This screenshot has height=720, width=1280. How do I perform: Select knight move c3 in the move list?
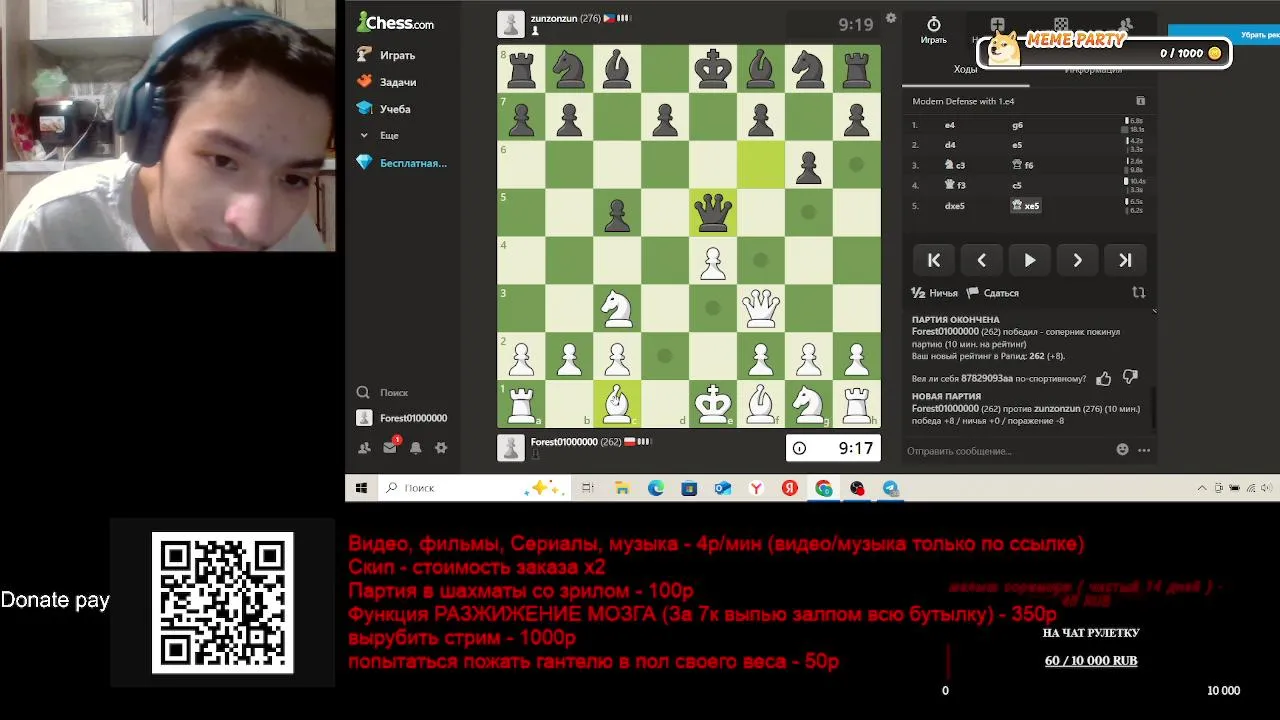point(955,165)
